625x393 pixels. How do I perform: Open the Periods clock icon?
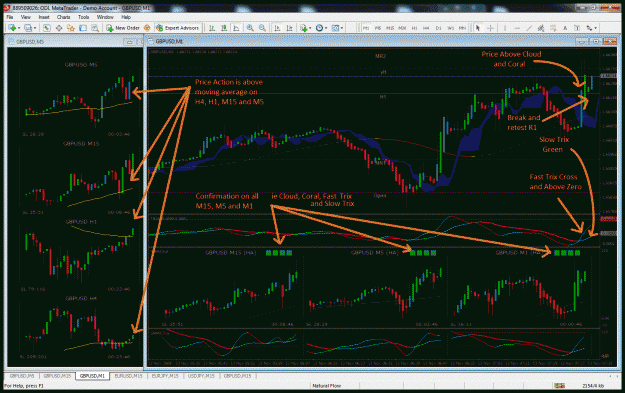pyautogui.click(x=319, y=28)
